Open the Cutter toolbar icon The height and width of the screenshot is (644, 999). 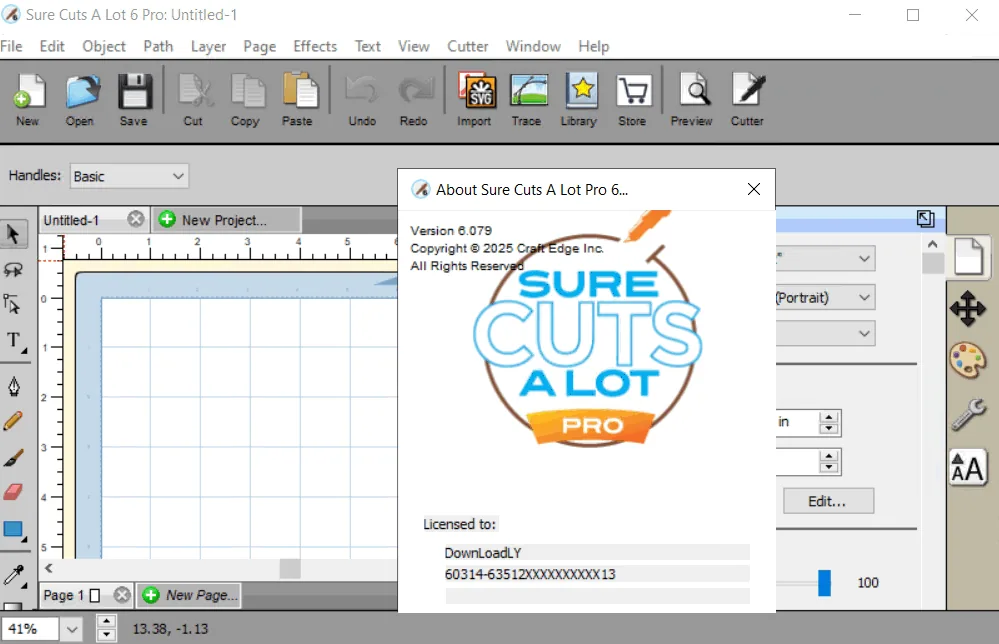click(x=747, y=99)
